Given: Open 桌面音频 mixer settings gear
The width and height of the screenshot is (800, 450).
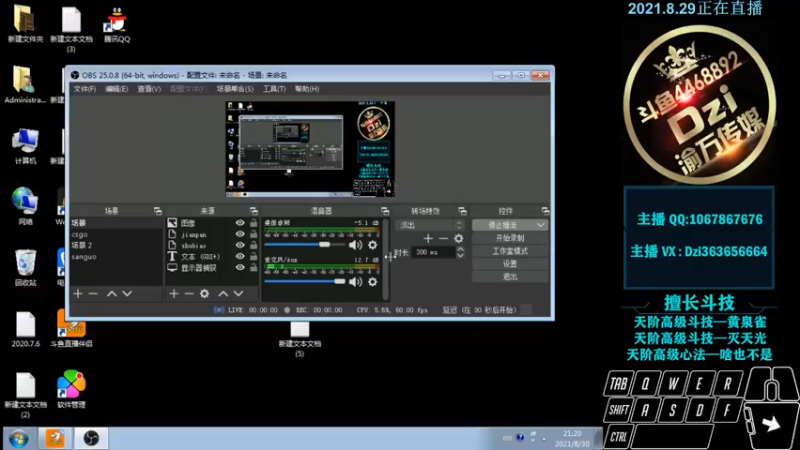Looking at the screenshot, I should [372, 245].
